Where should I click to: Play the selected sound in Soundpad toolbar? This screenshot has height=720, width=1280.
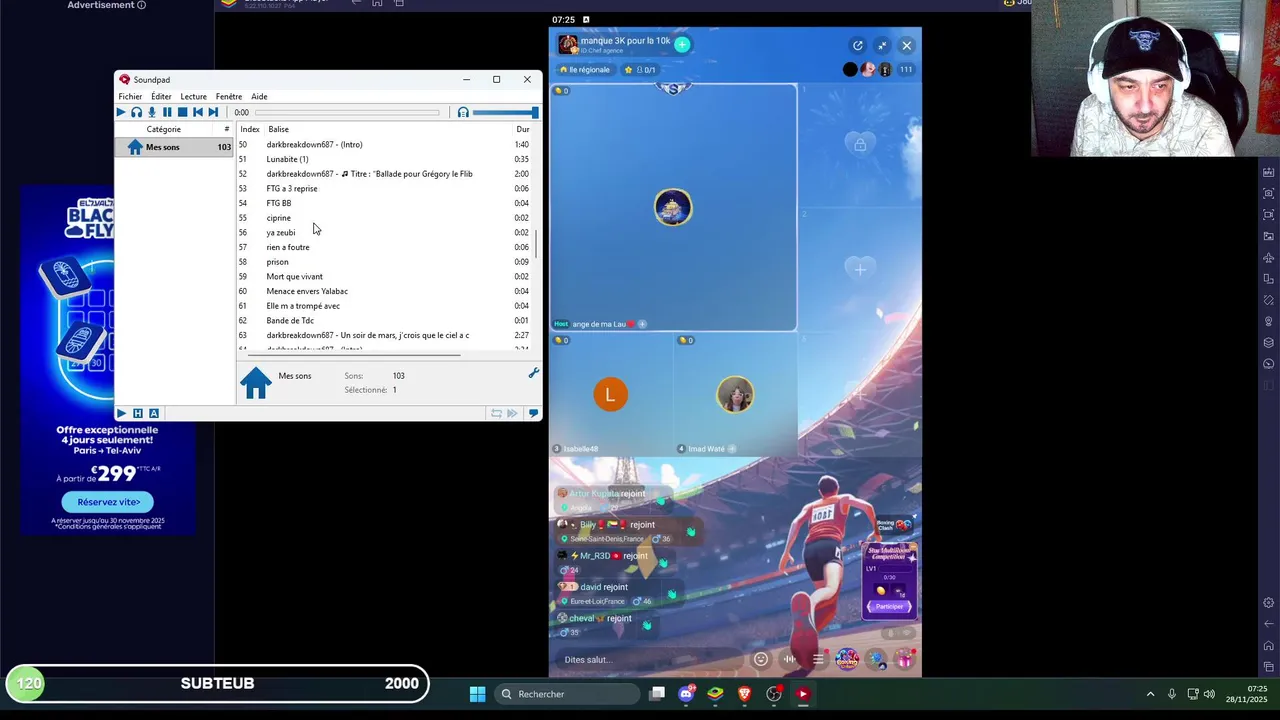(x=121, y=112)
